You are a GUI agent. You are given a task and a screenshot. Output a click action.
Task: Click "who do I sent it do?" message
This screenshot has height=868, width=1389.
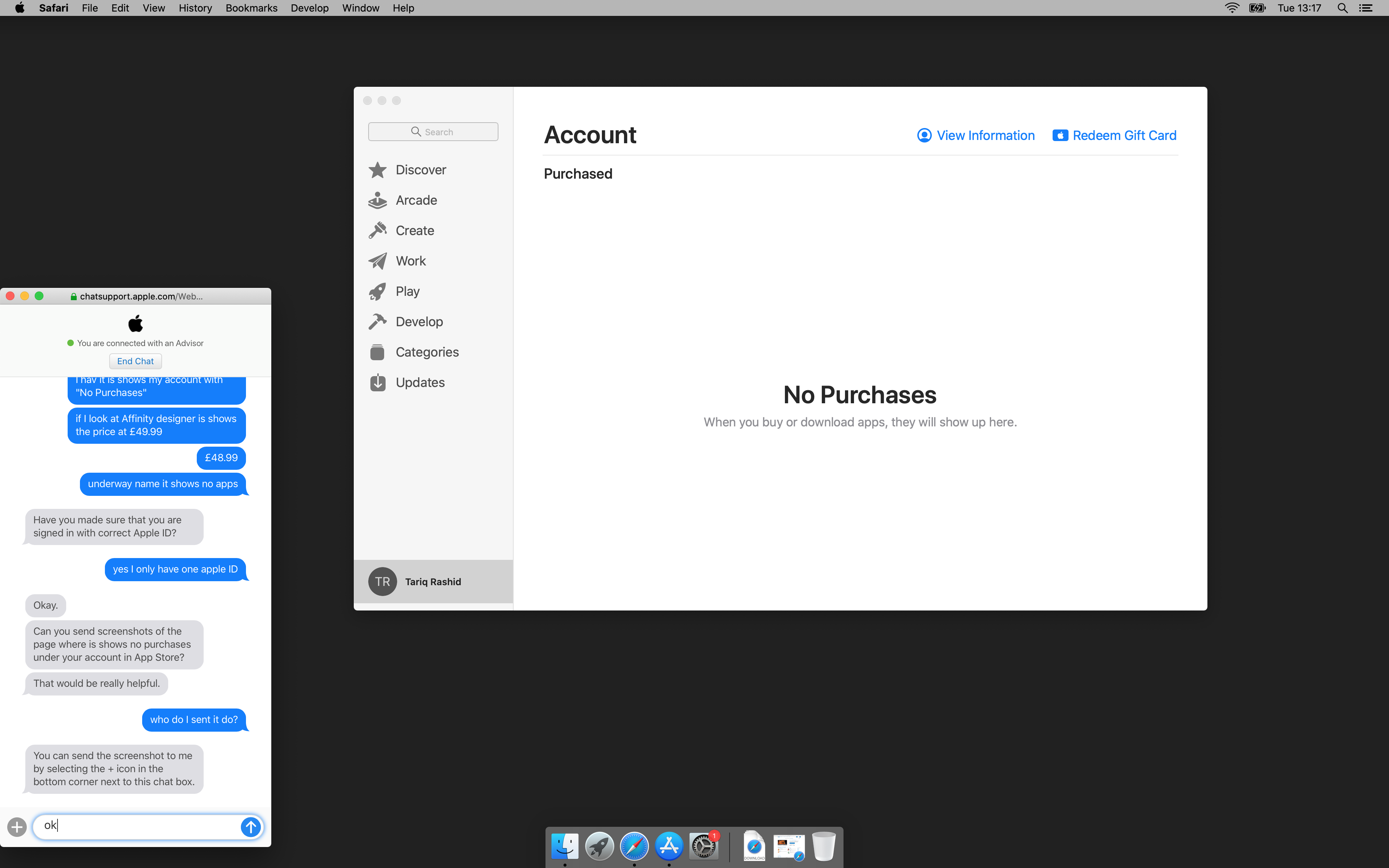click(x=194, y=720)
